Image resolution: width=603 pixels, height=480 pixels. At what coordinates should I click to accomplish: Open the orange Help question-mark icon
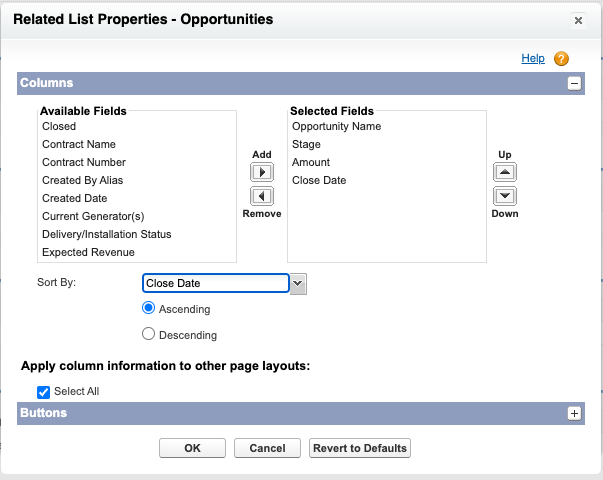point(561,59)
